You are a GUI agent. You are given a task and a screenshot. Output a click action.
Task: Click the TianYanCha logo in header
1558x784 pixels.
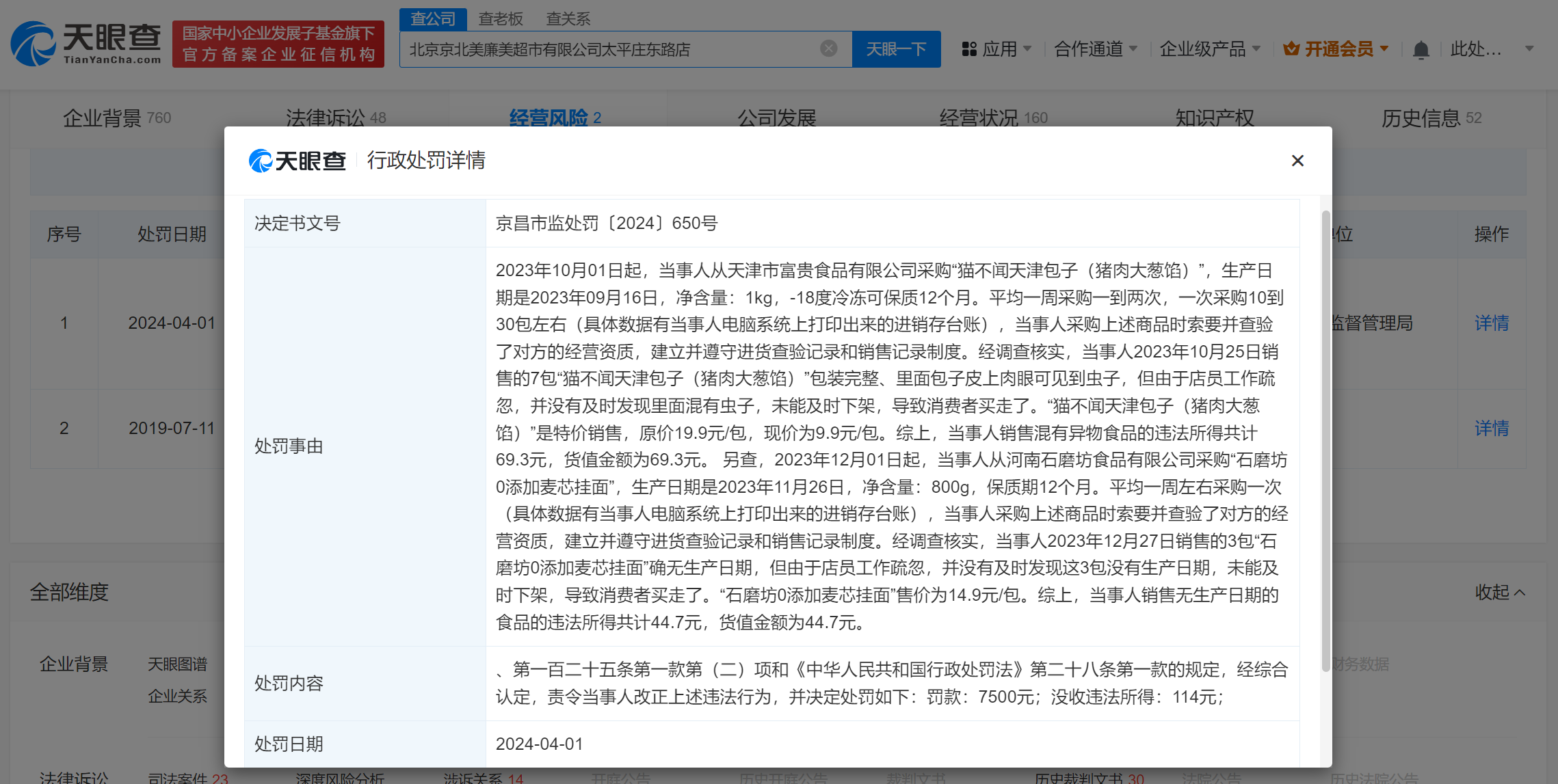pos(85,44)
